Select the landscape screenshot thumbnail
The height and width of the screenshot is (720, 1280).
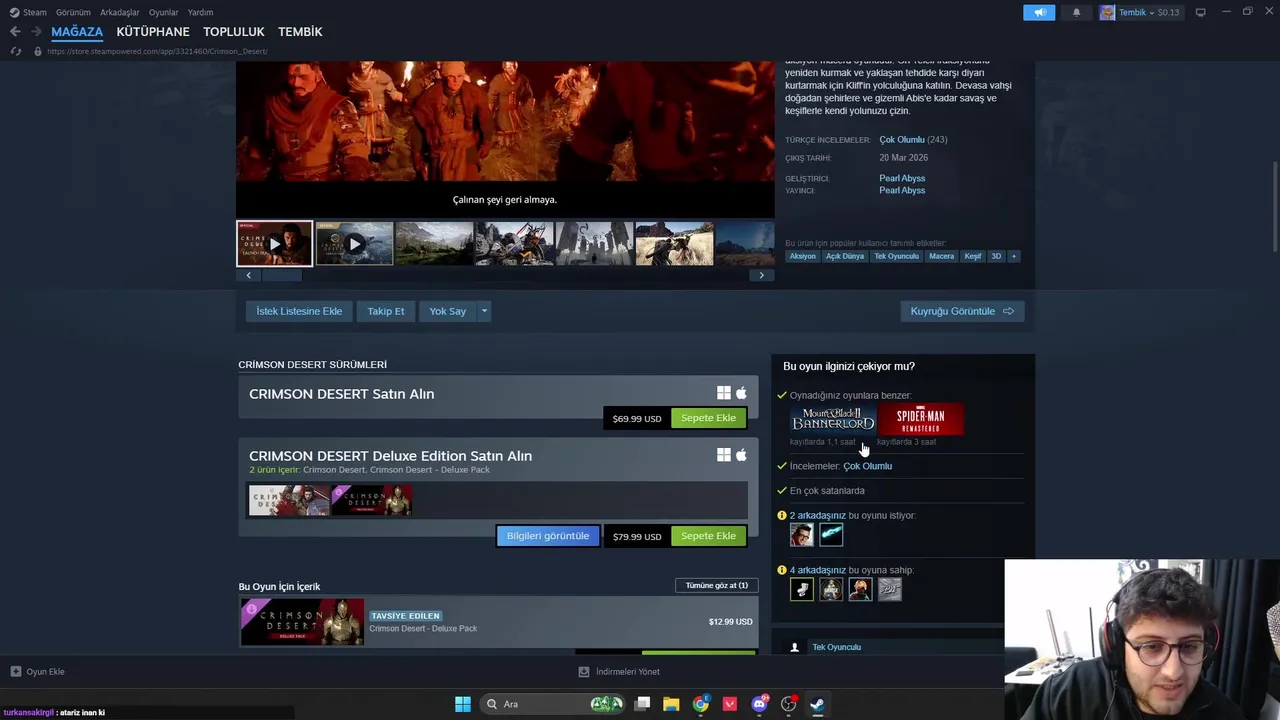tap(434, 244)
